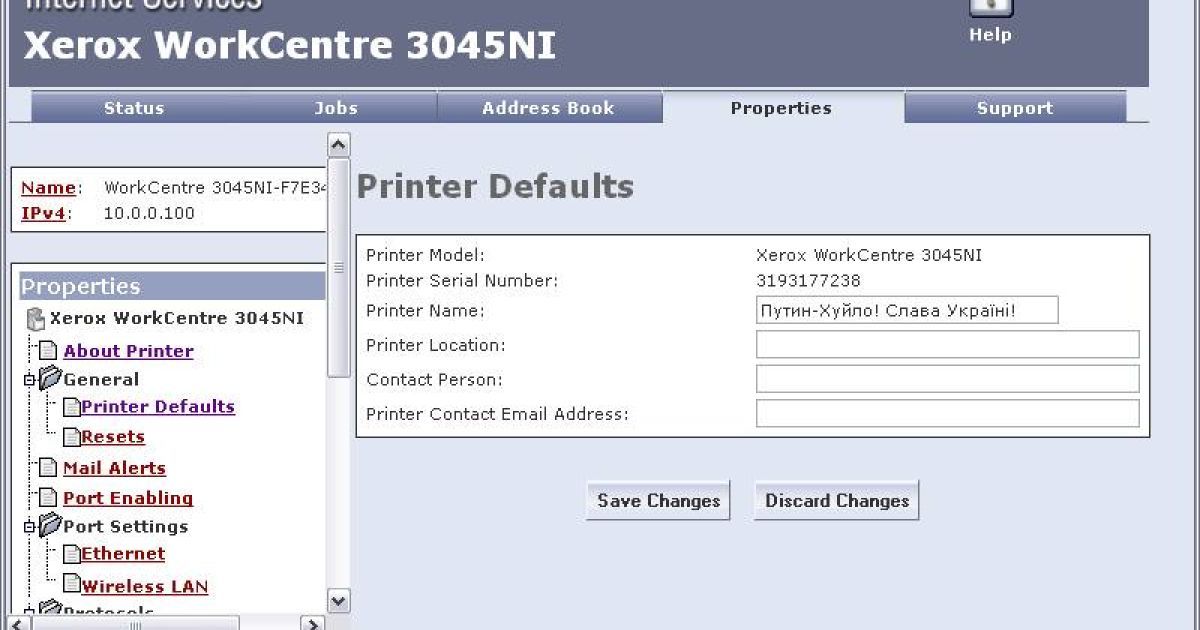Screen dimensions: 1200x630
Task: Click the page icon next to Ethernet
Action: pos(71,554)
